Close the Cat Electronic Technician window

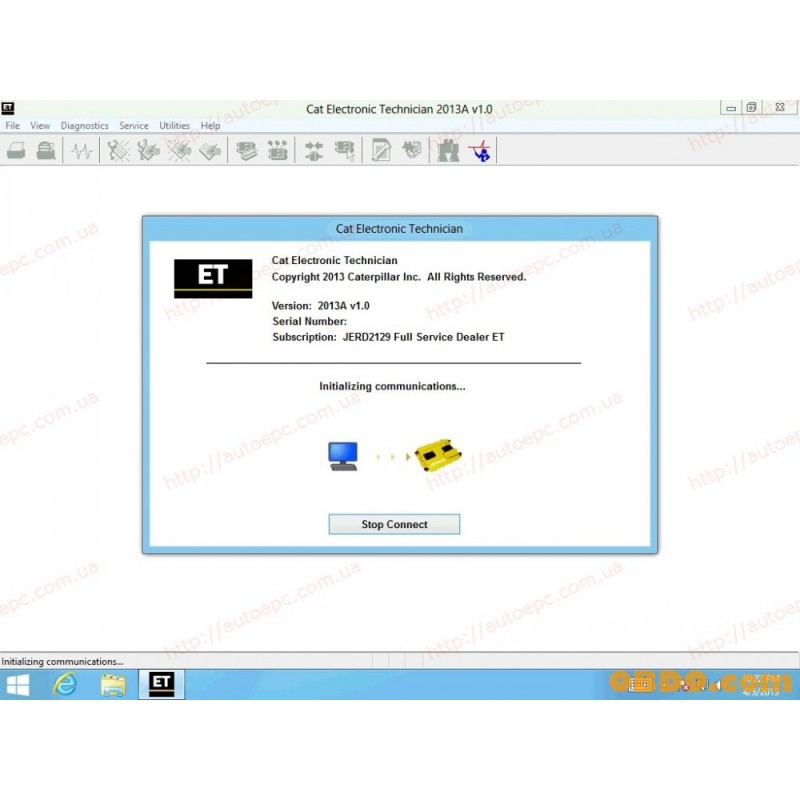(x=779, y=108)
